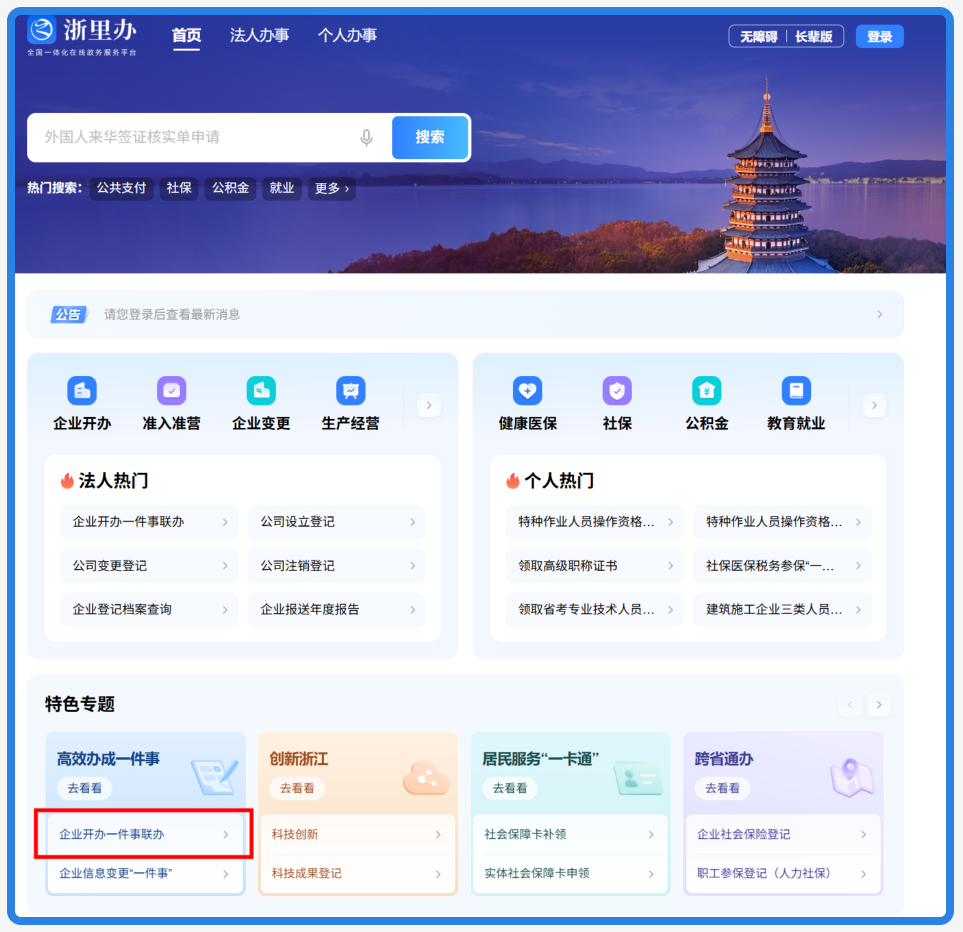Open 社会保障卡补领

click(570, 834)
